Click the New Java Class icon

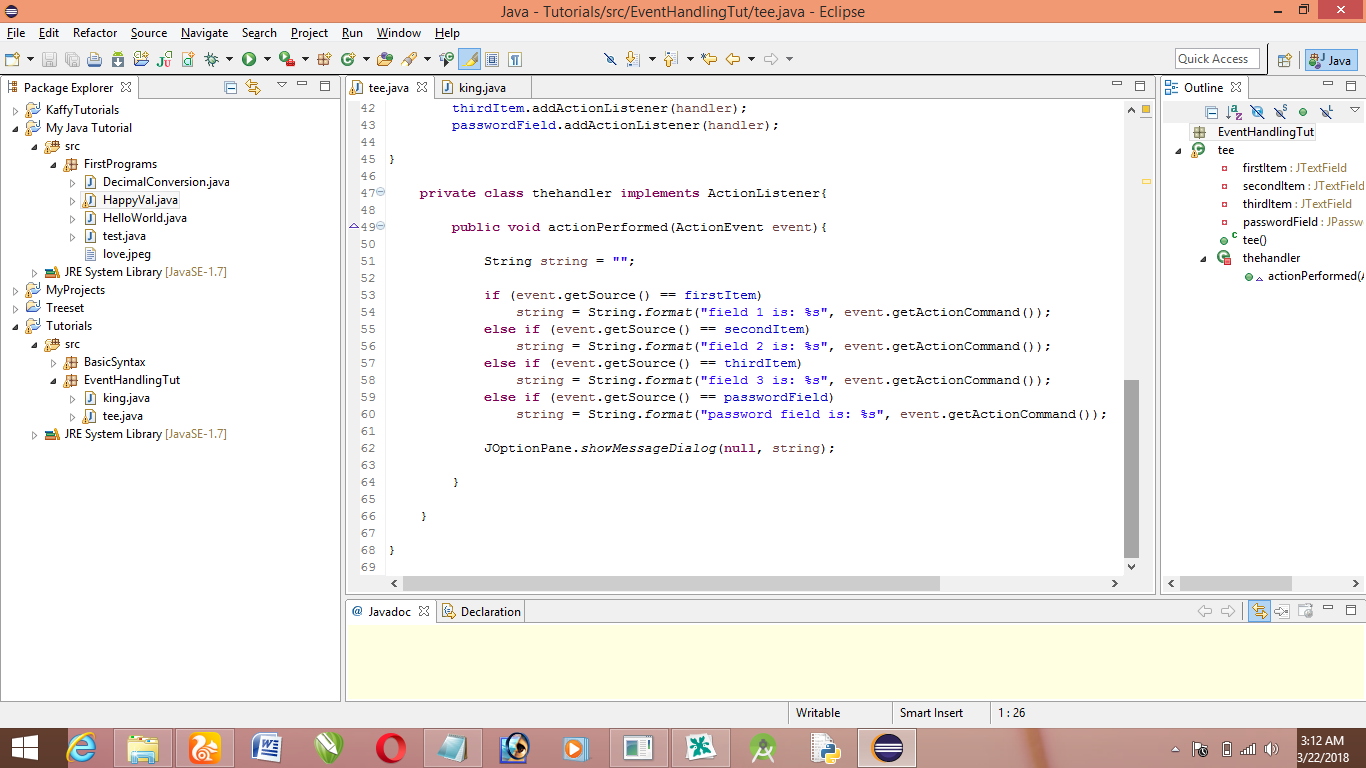coord(348,60)
